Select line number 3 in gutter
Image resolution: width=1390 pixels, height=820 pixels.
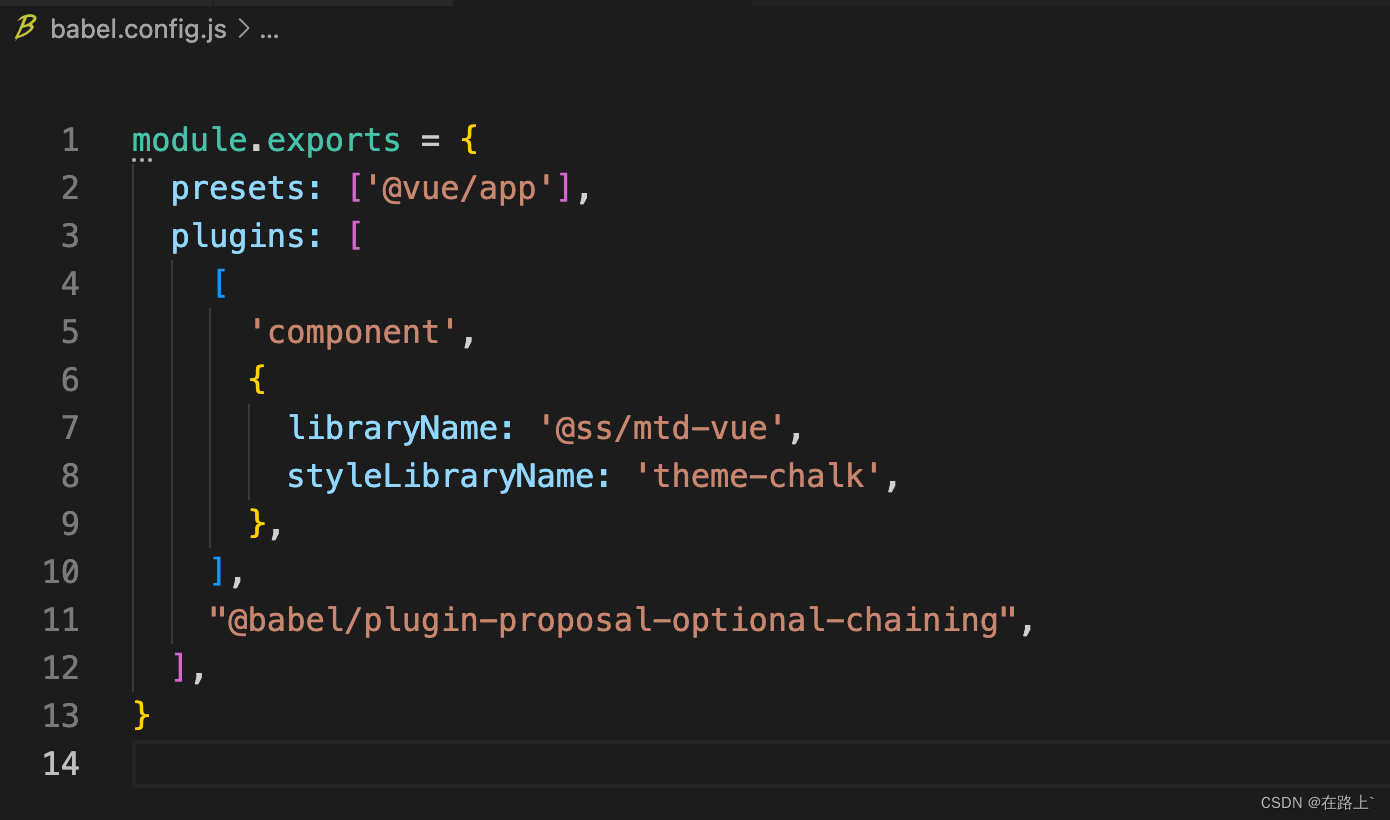point(70,236)
